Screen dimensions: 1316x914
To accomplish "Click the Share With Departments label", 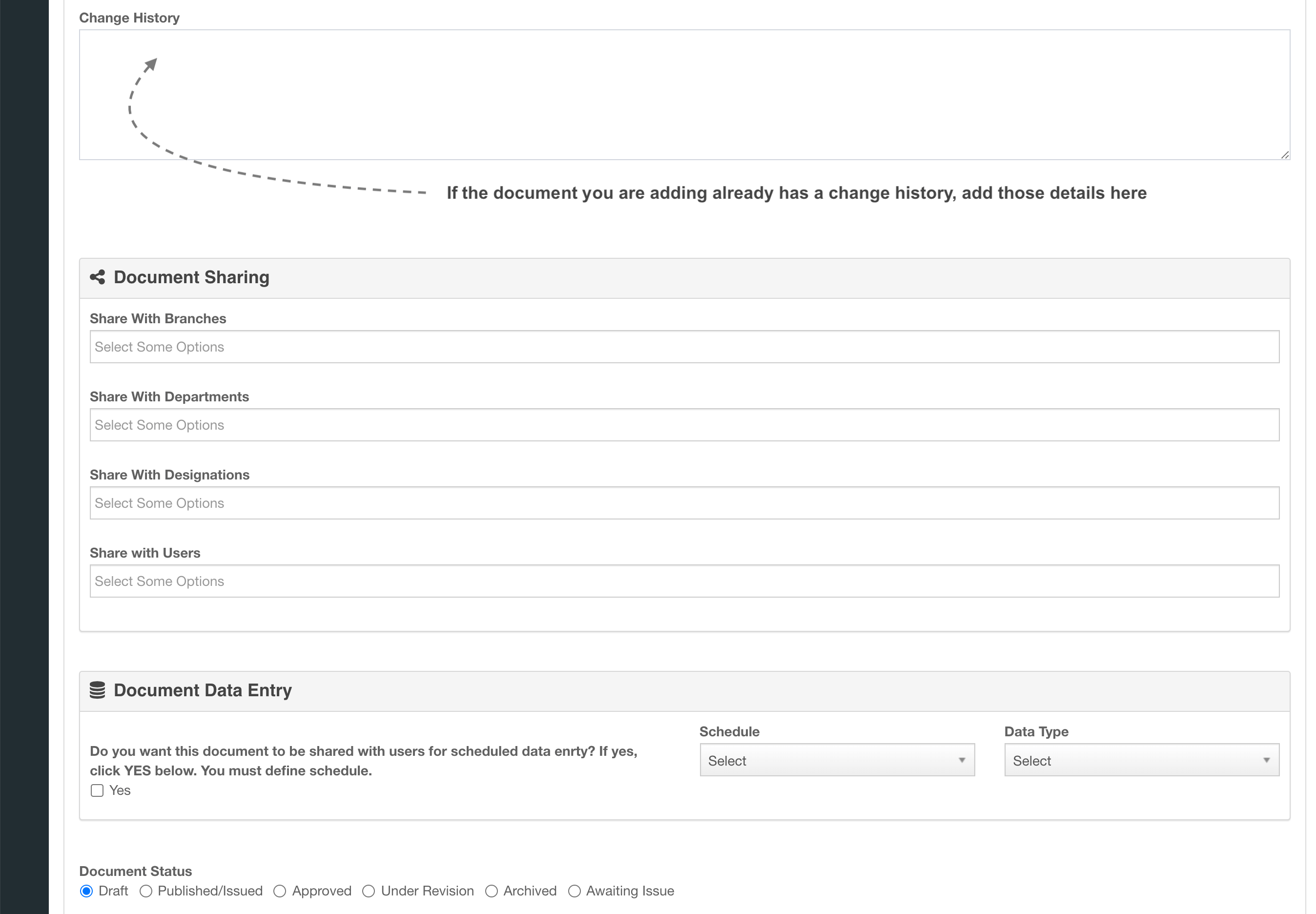I will (169, 396).
